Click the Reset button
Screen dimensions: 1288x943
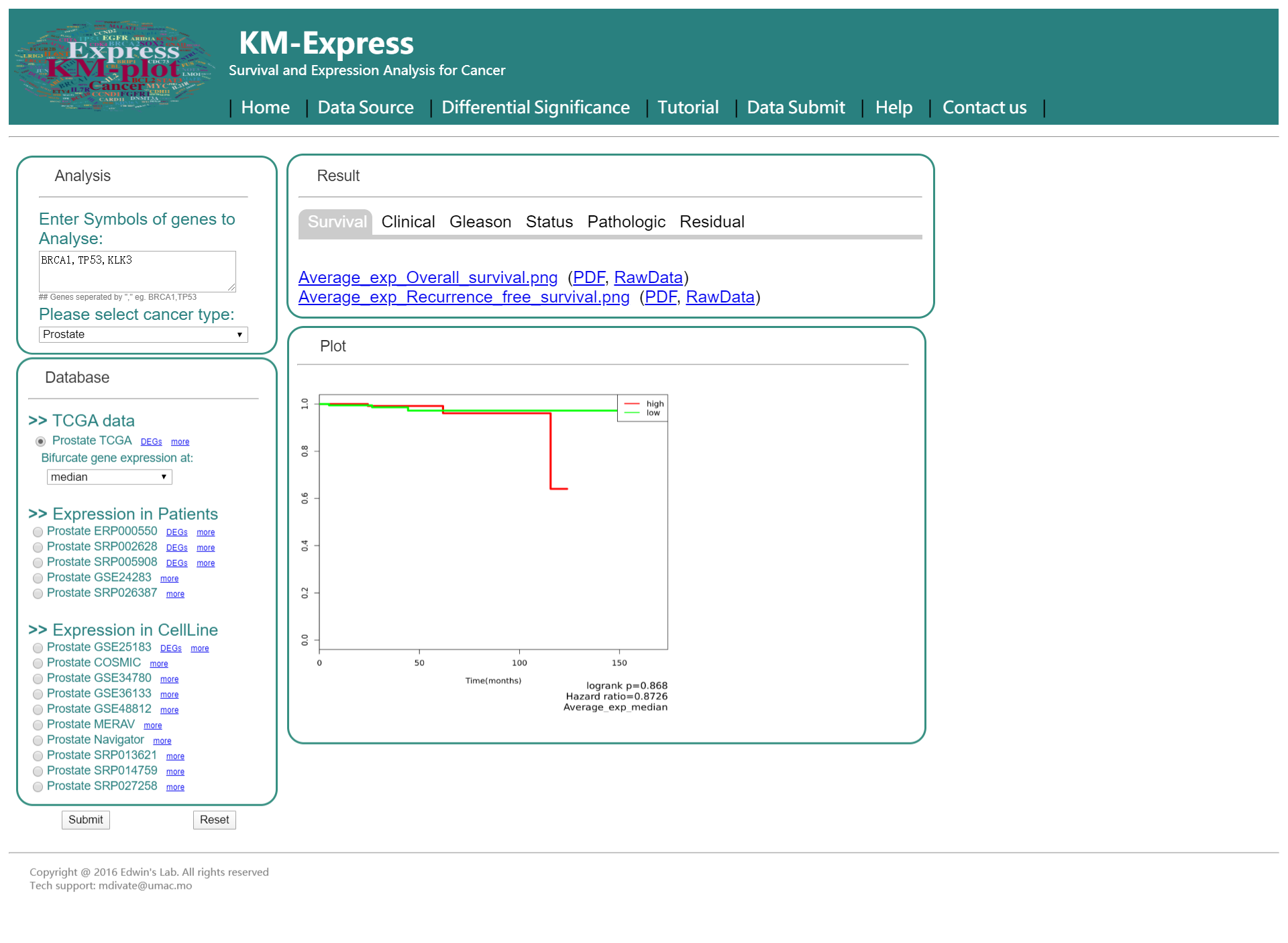[214, 819]
